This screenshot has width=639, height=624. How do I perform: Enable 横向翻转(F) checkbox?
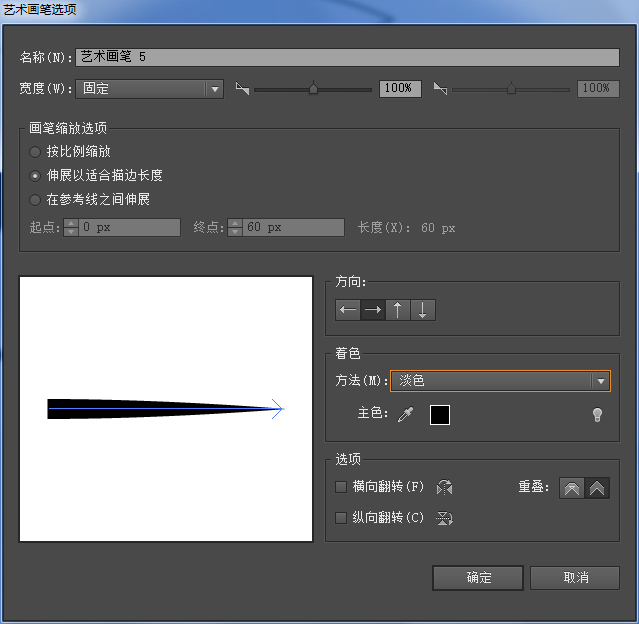pos(341,487)
